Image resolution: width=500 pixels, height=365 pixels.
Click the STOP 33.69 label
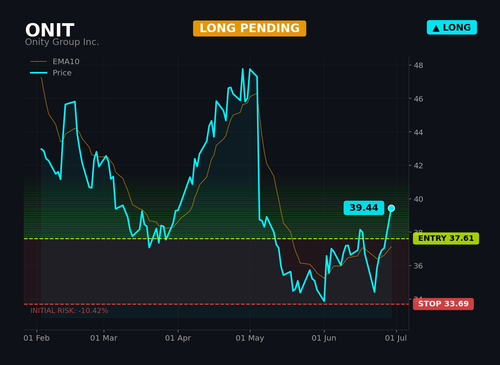(443, 304)
